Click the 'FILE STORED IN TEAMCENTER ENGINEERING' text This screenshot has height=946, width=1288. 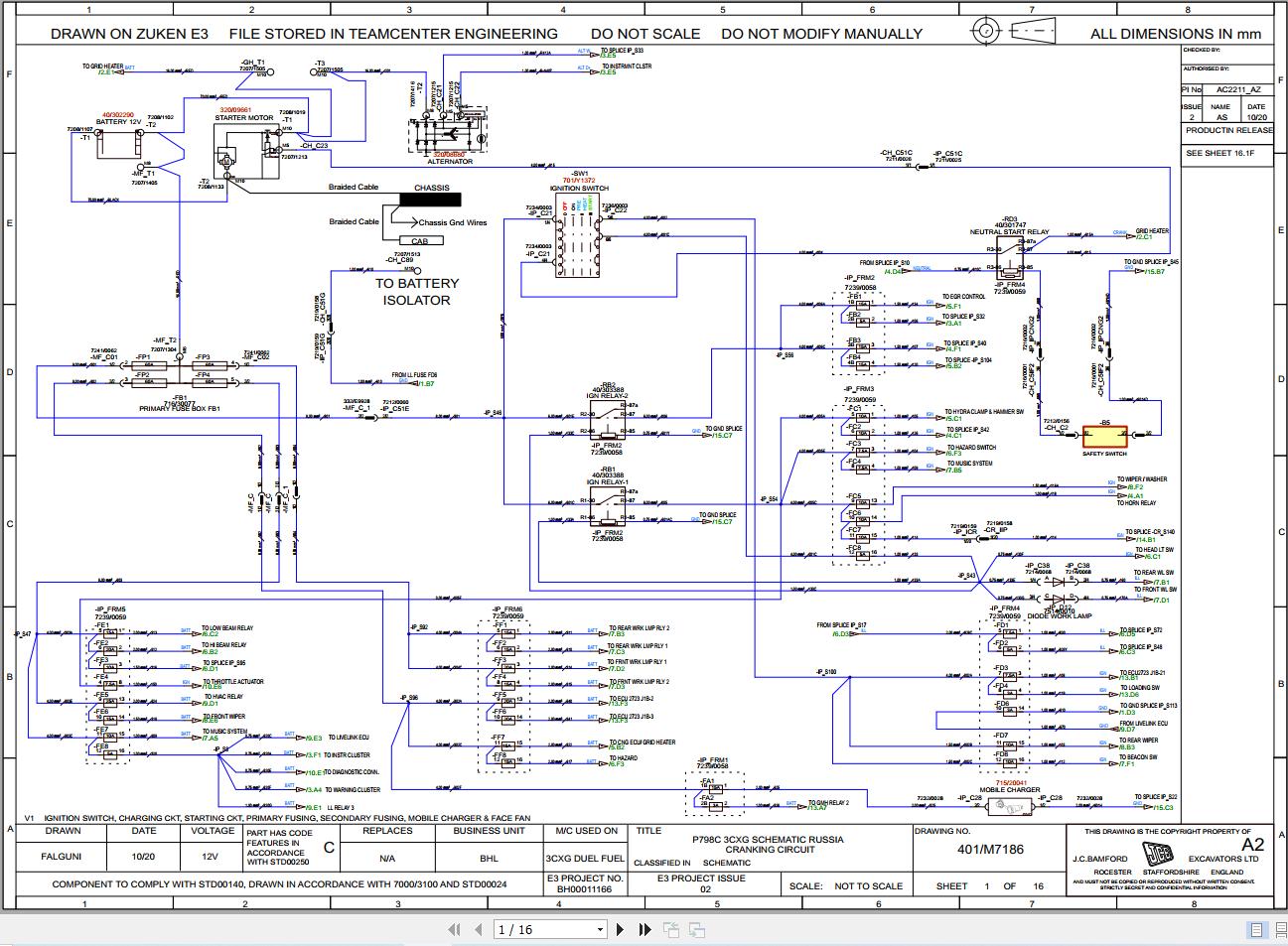(393, 34)
